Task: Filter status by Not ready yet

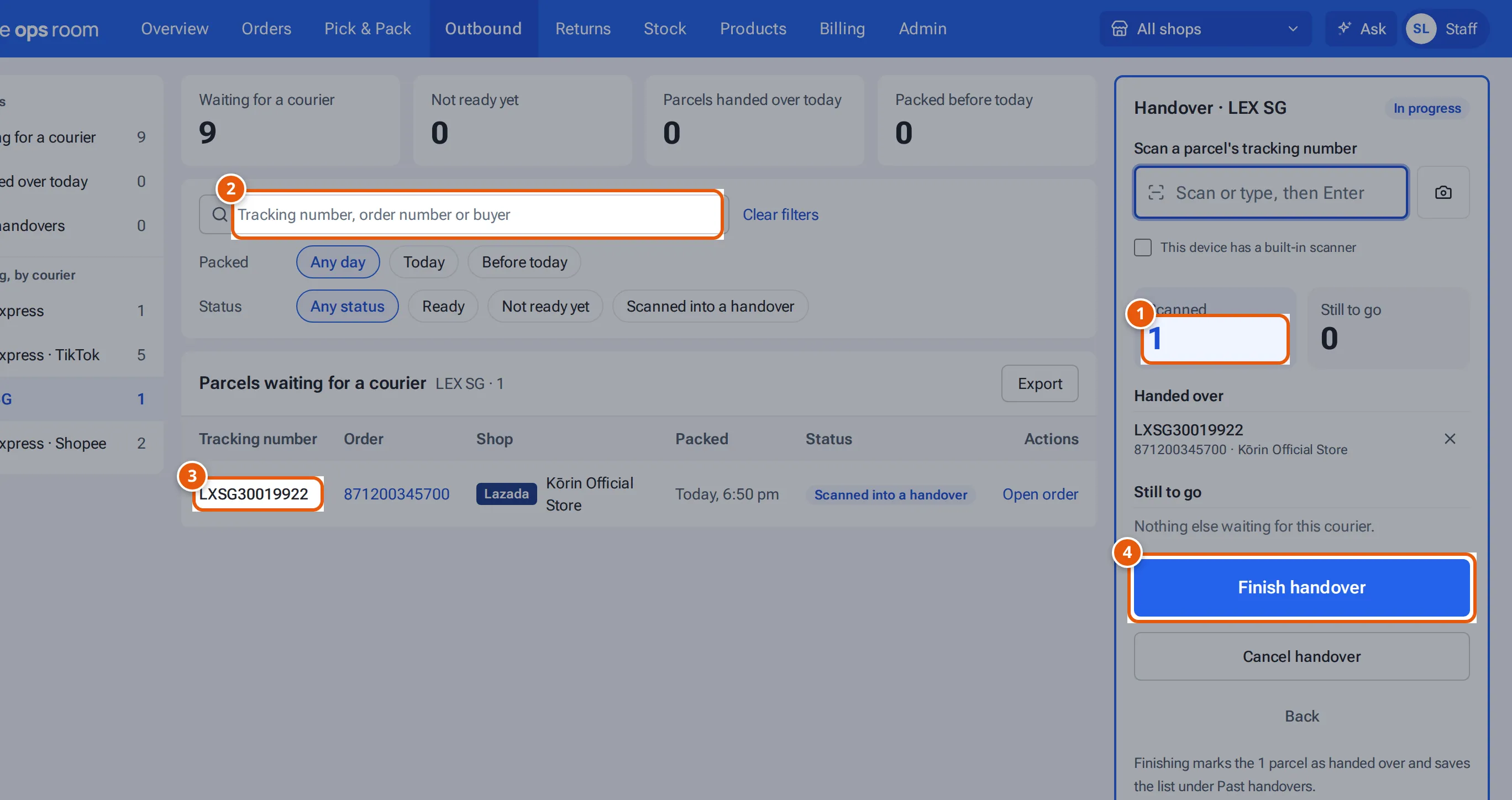Action: (545, 306)
